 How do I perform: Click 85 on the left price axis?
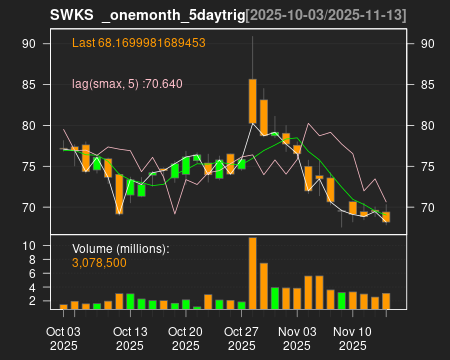click(29, 85)
